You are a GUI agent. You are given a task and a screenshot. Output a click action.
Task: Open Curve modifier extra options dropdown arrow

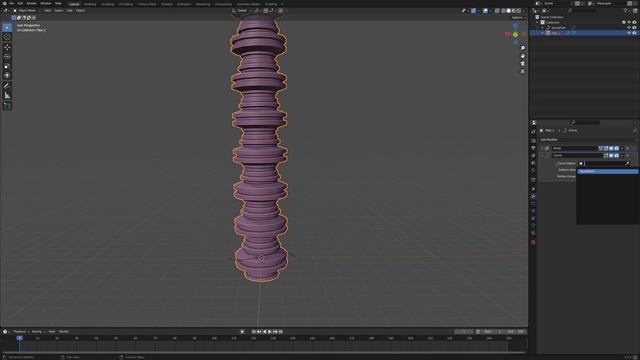pos(622,156)
